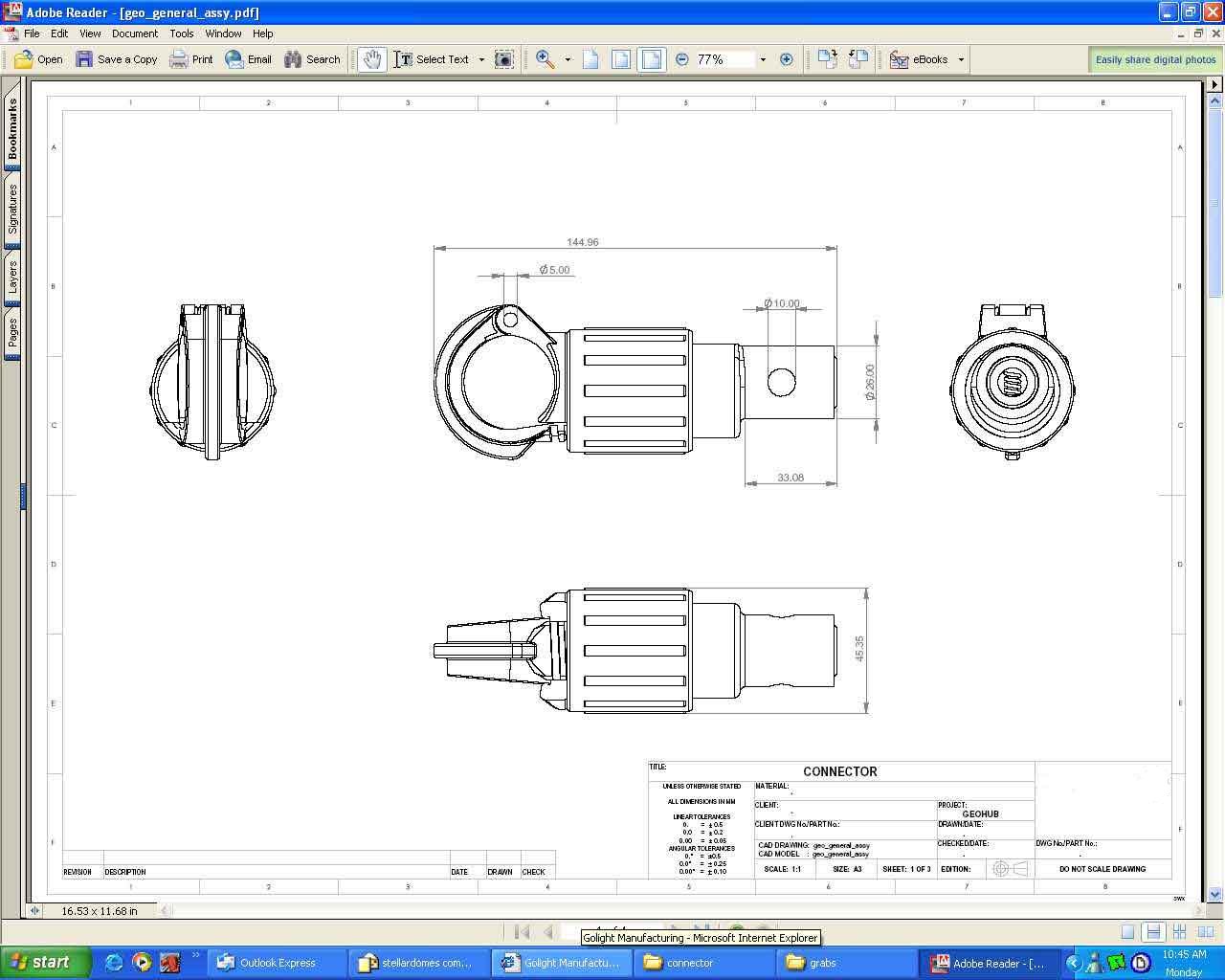The width and height of the screenshot is (1225, 980).
Task: Open the Edit menu
Action: (x=59, y=33)
